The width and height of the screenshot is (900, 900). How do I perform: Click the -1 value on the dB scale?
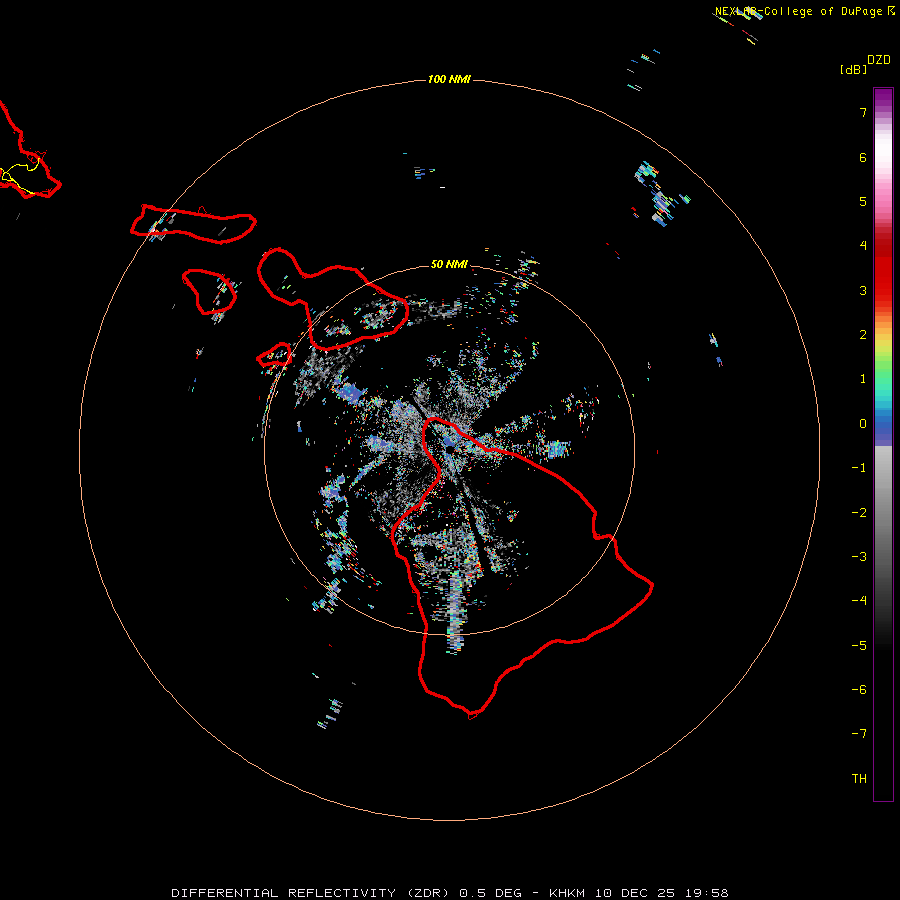tap(859, 468)
